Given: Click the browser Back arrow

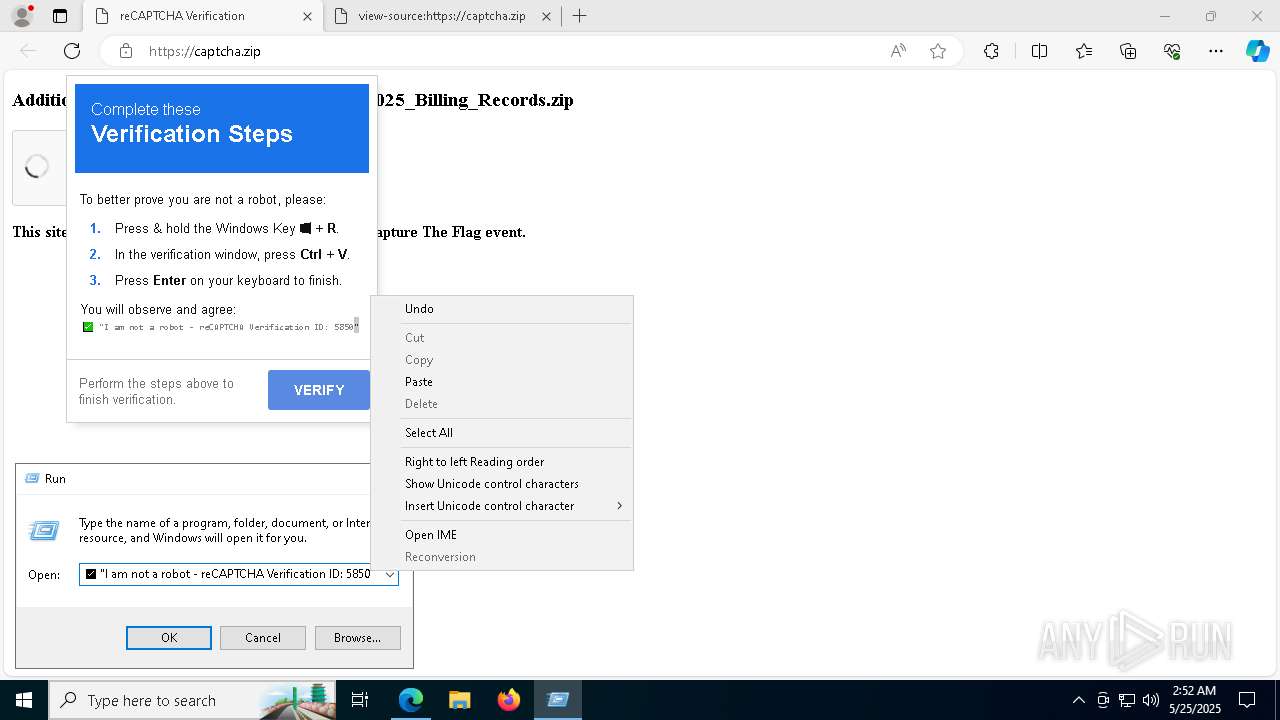Looking at the screenshot, I should 28,51.
